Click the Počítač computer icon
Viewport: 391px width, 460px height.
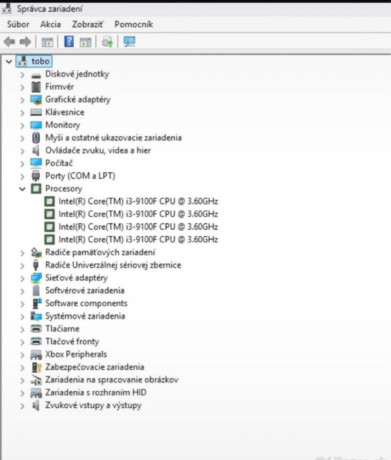pos(36,163)
